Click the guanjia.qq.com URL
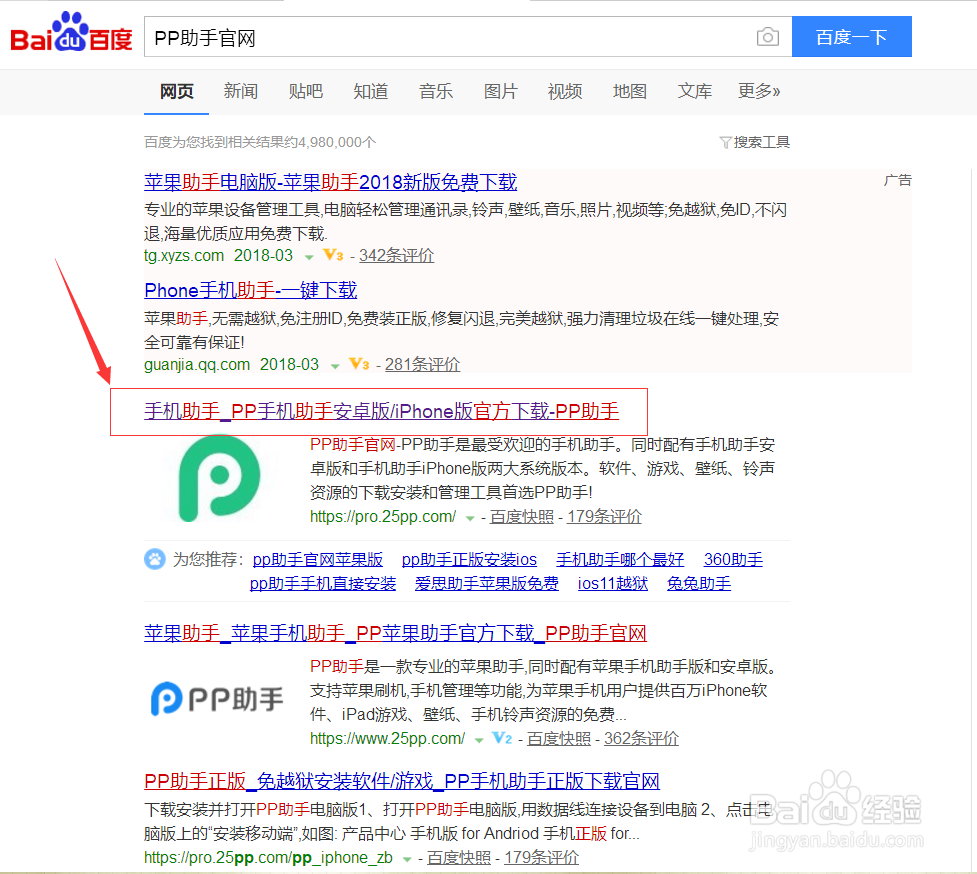977x874 pixels. pos(197,364)
